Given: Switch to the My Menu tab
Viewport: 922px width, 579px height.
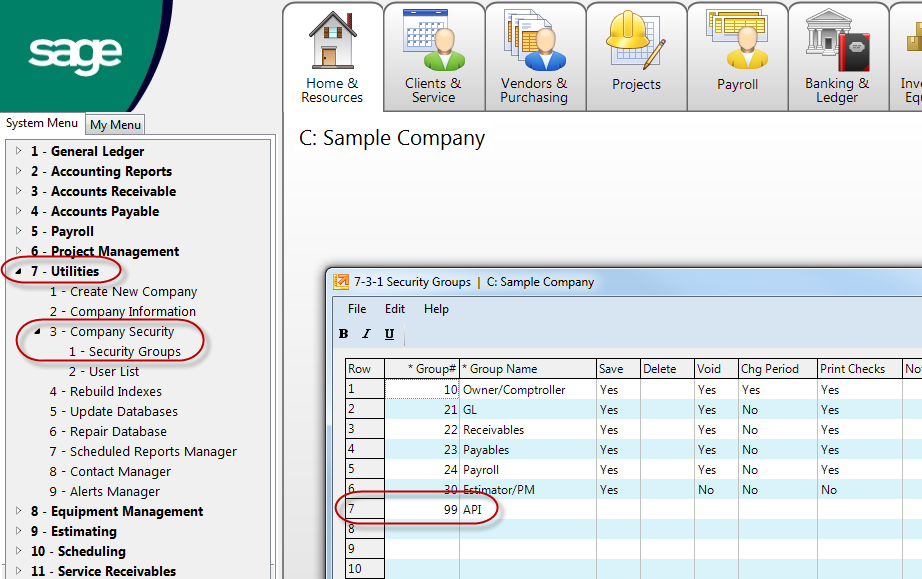Looking at the screenshot, I should 115,125.
